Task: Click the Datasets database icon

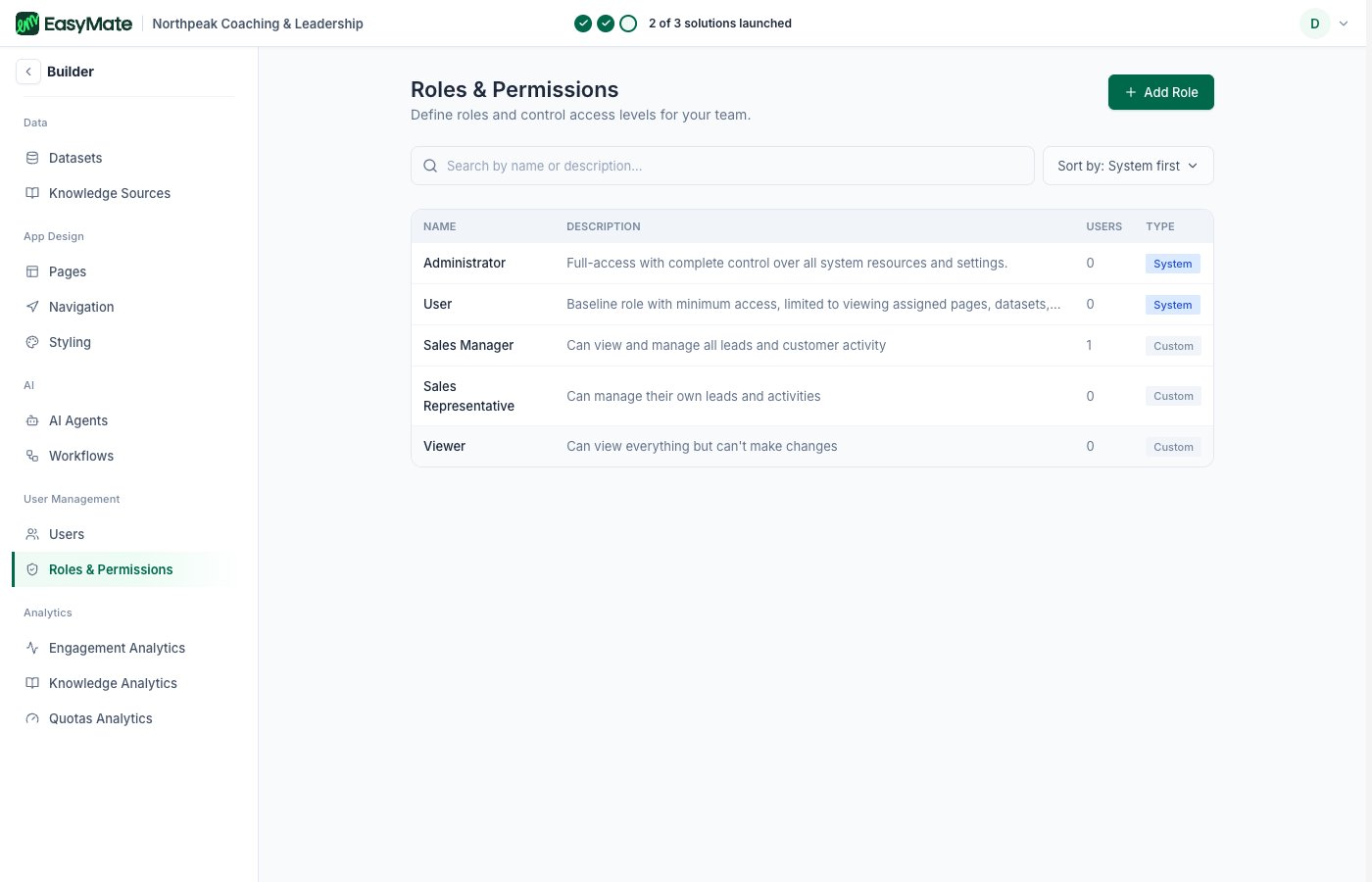Action: [32, 158]
